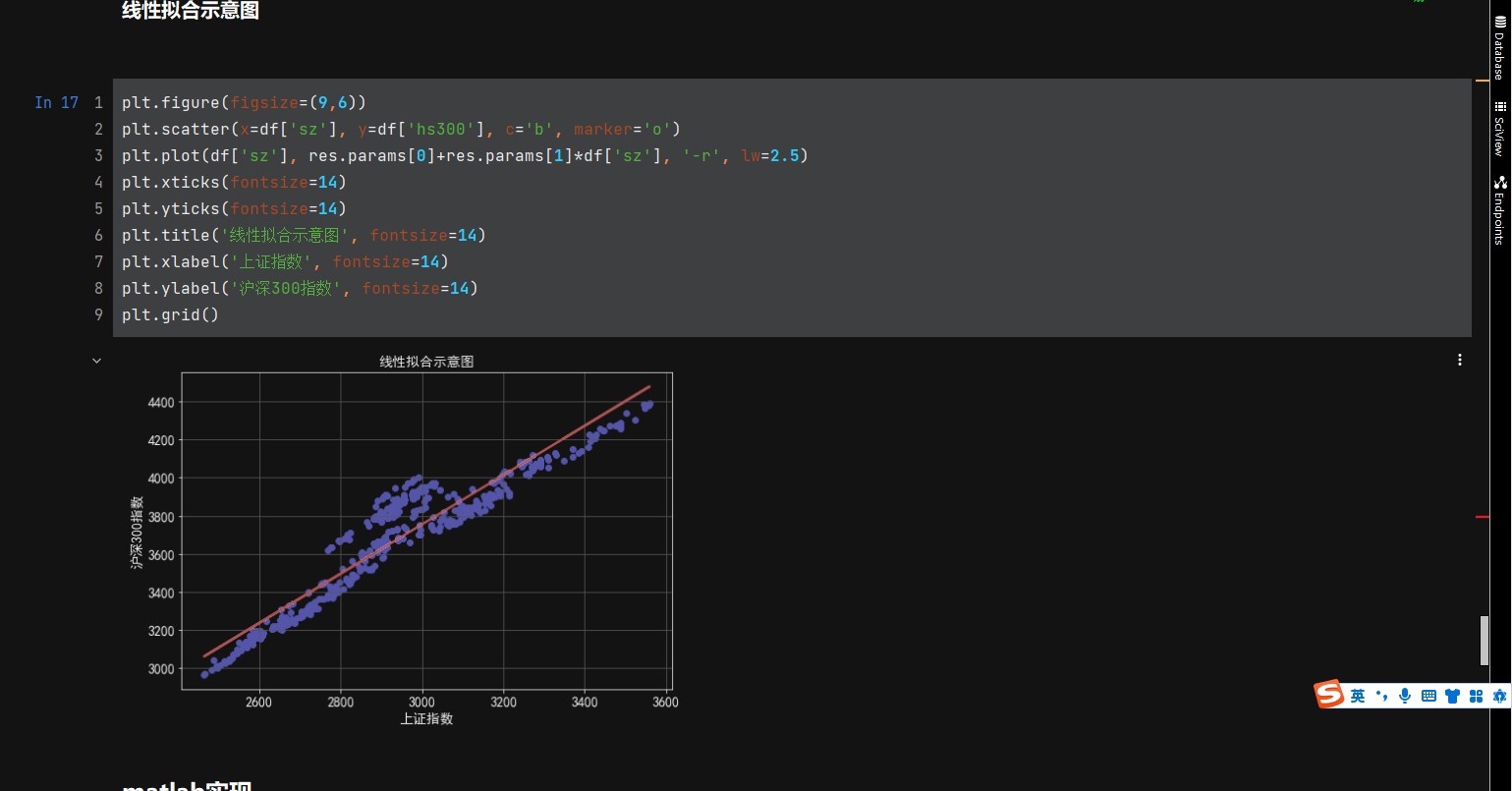Open the Endpoints tool window tab
This screenshot has height=791, width=1512.
tap(1500, 209)
